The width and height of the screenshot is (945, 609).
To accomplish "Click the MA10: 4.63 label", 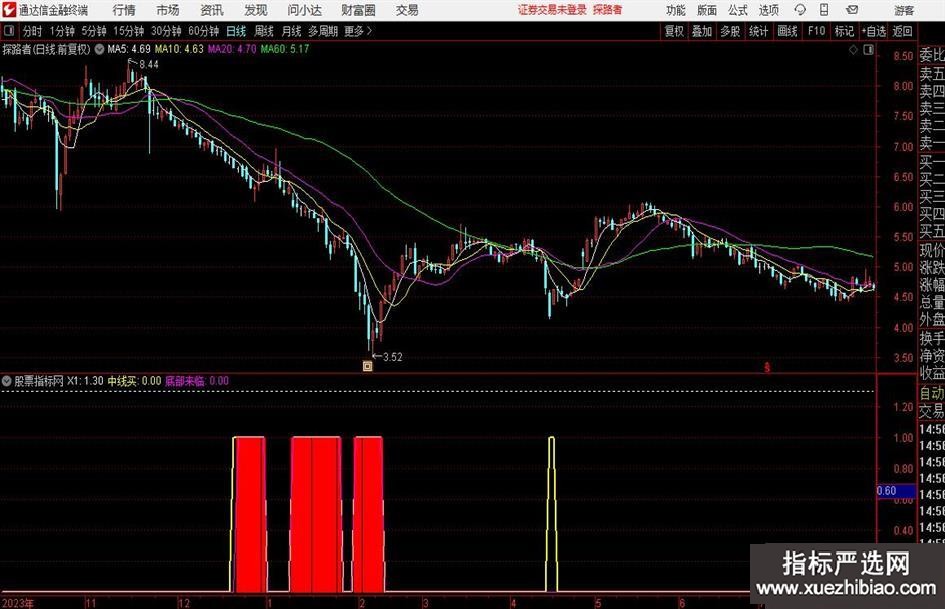I will pyautogui.click(x=179, y=49).
